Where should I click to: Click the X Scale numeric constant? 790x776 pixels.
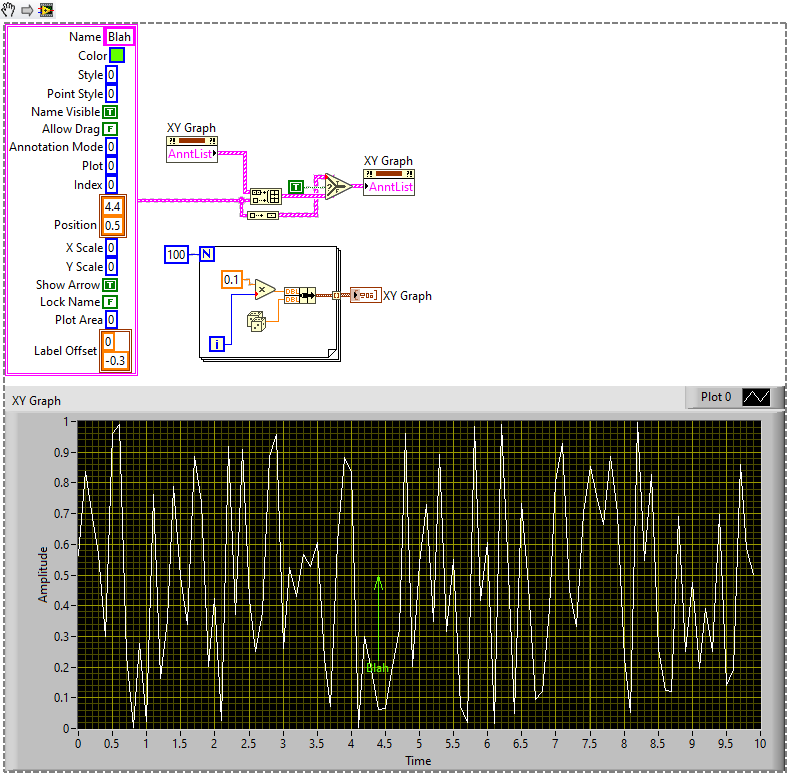(x=111, y=248)
